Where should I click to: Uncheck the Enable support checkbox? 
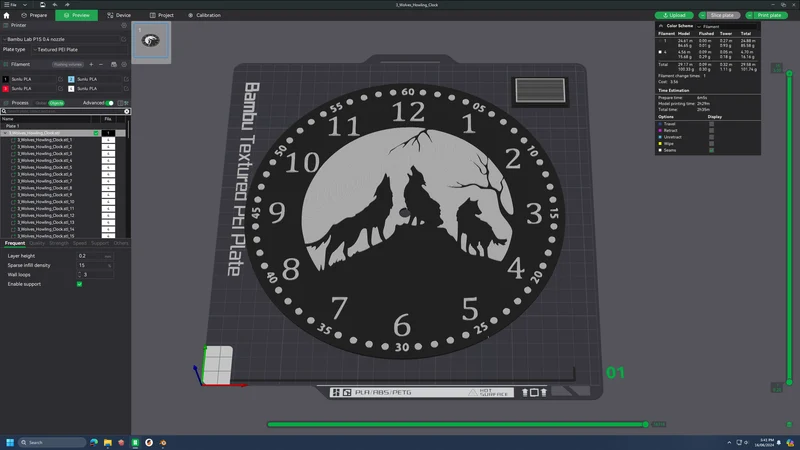click(80, 284)
